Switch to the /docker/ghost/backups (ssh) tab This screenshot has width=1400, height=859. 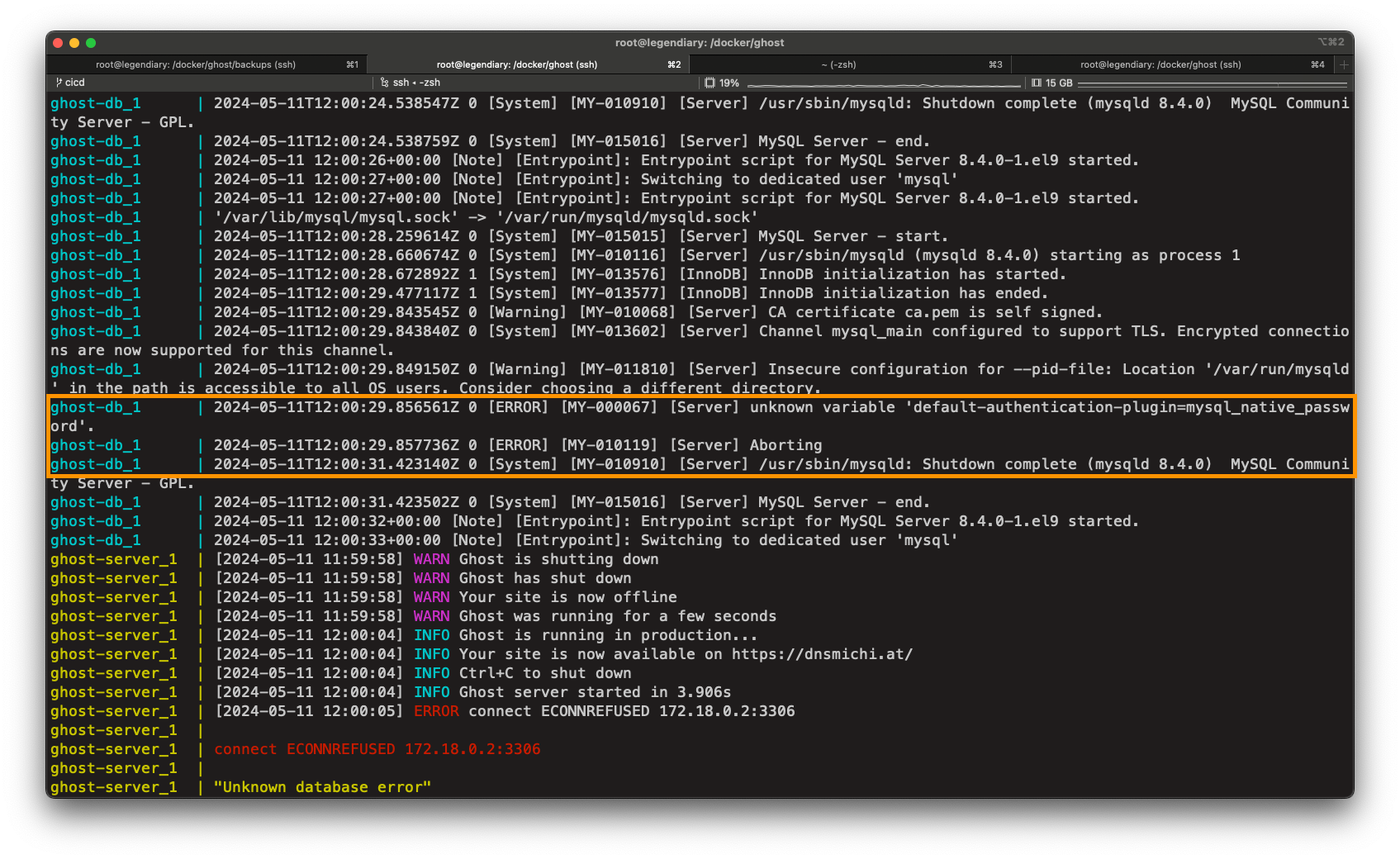click(198, 64)
